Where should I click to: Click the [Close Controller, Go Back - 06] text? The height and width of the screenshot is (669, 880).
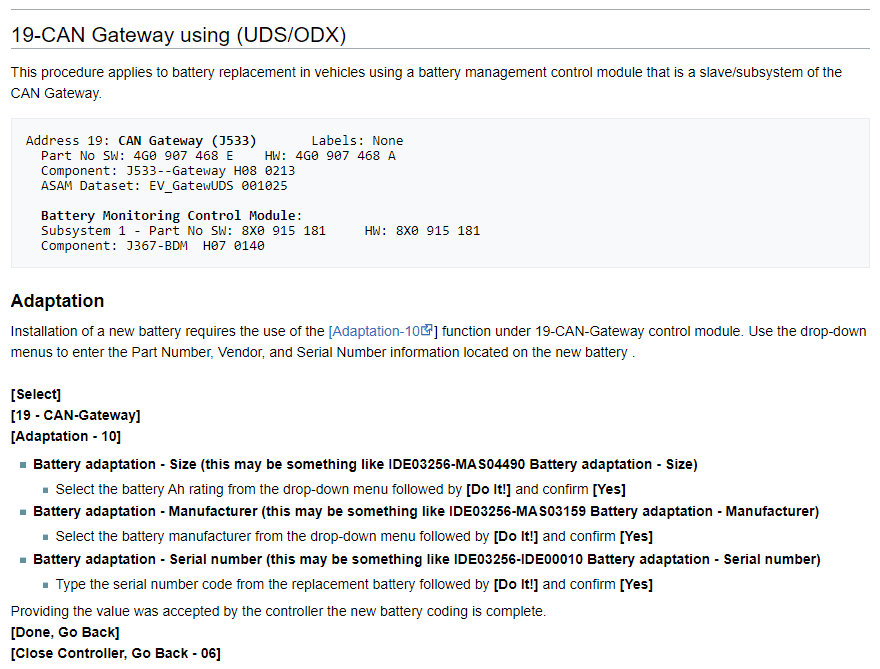(x=115, y=653)
